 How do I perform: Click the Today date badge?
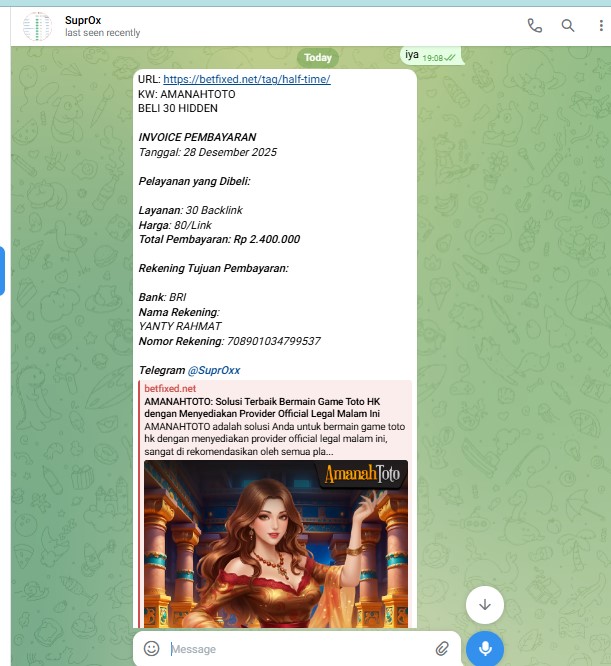(319, 58)
